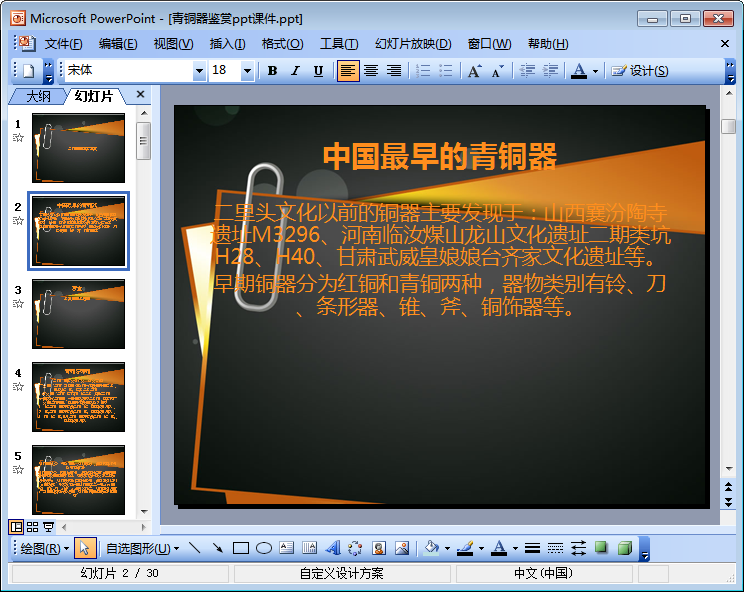This screenshot has height=592, width=744.
Task: Open the 格式(O) menu
Action: (x=282, y=44)
